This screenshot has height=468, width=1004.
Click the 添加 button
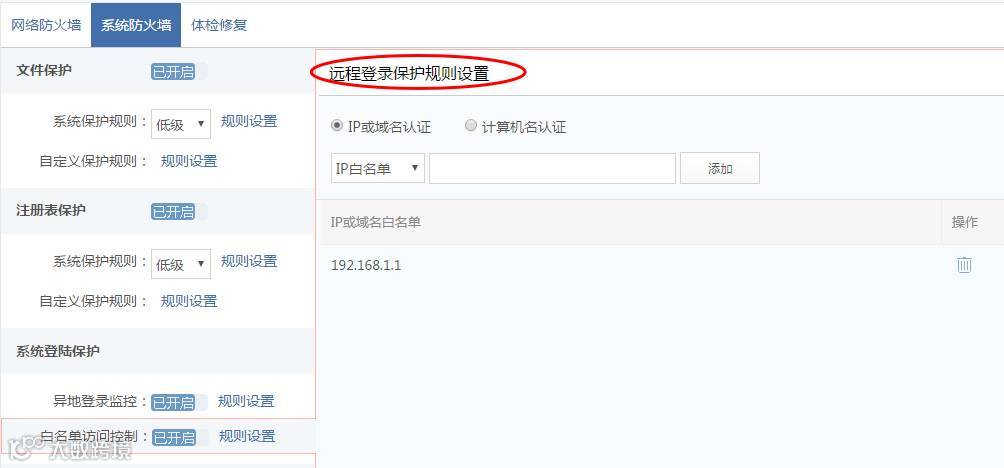[720, 168]
